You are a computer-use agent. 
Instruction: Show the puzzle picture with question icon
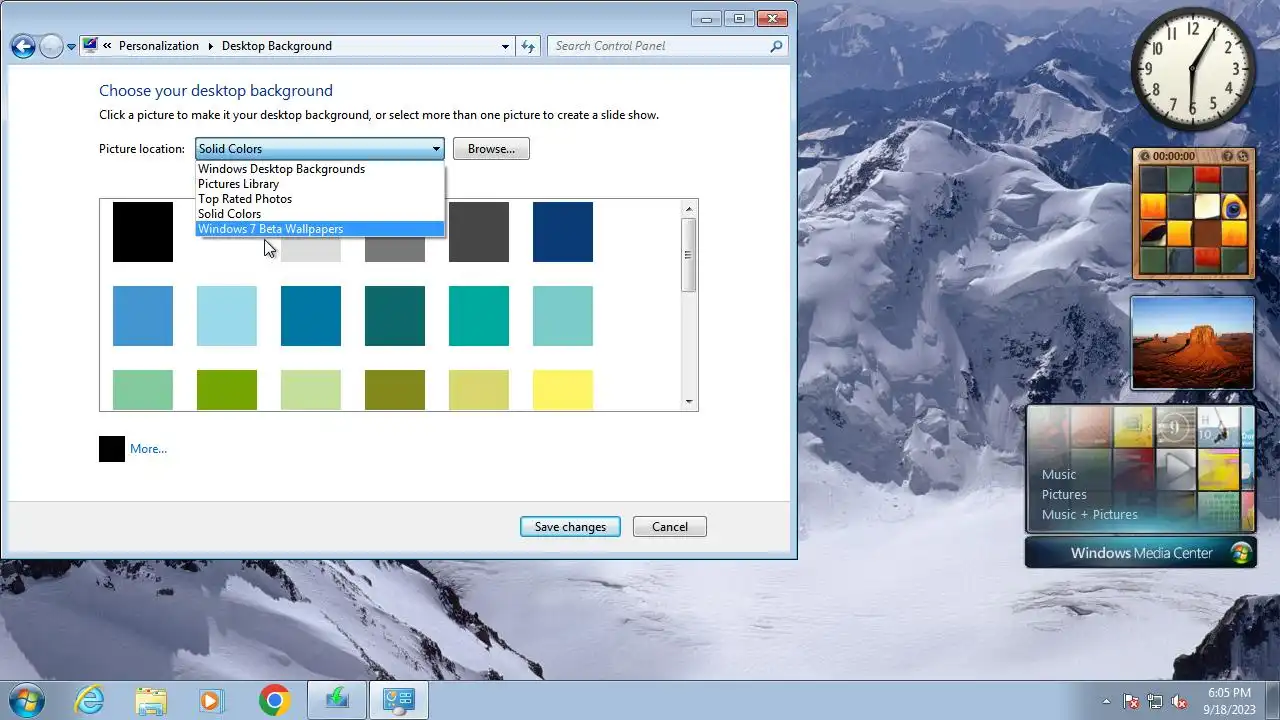click(1228, 156)
